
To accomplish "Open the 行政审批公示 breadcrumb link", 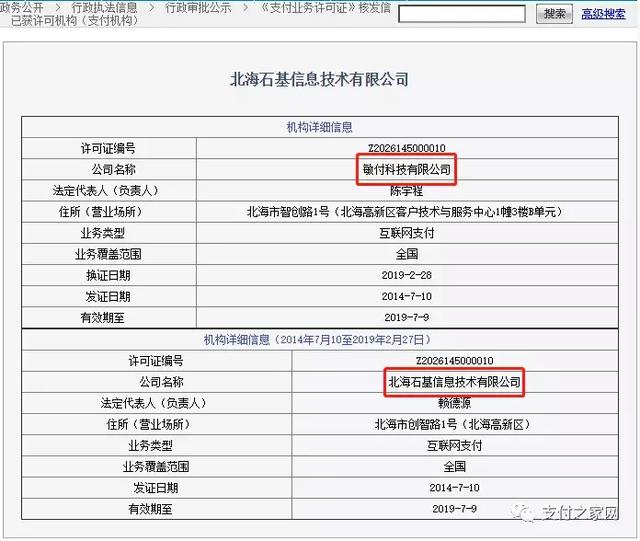I will [198, 7].
